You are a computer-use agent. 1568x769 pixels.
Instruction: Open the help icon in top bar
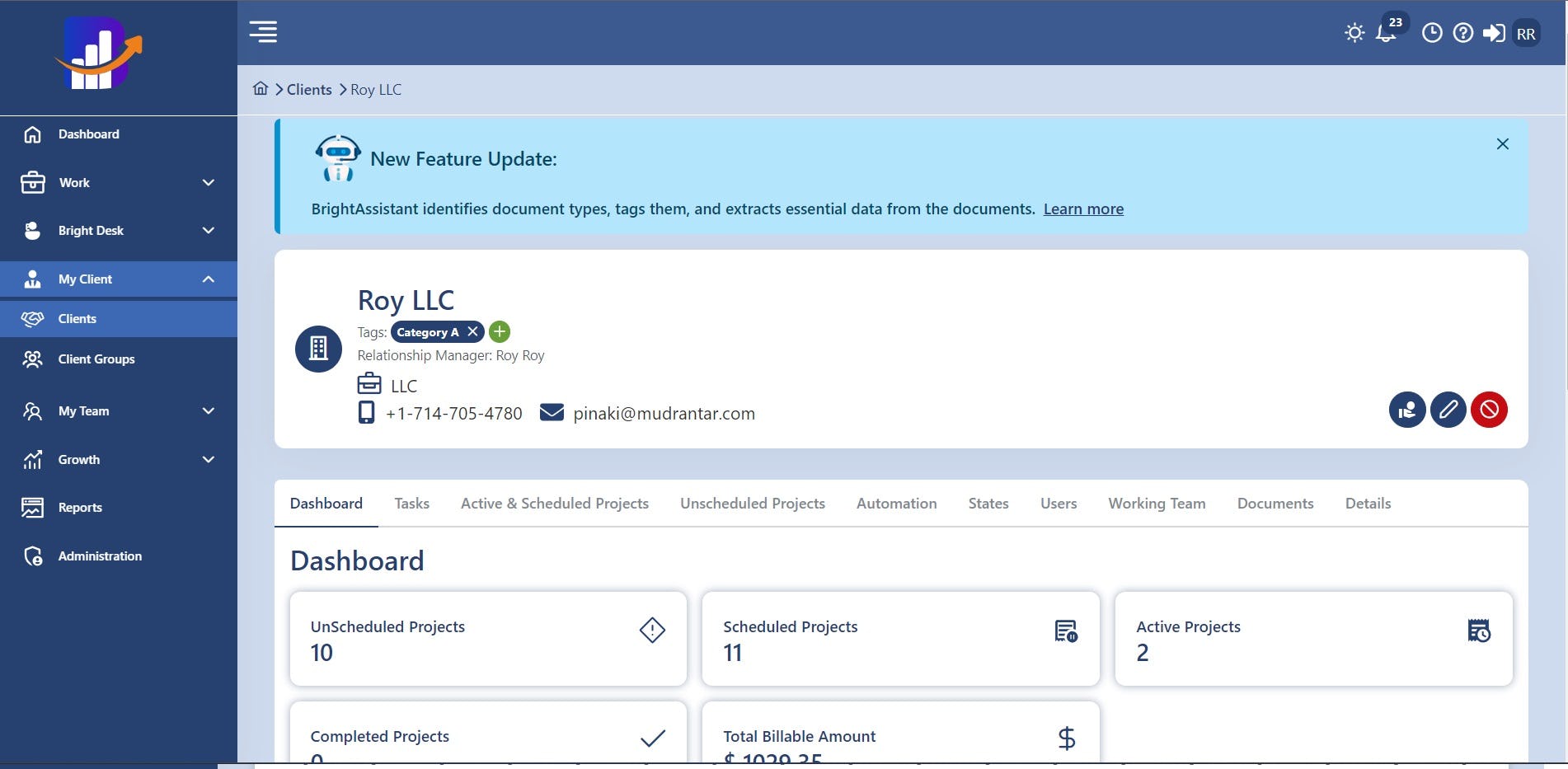pyautogui.click(x=1463, y=33)
